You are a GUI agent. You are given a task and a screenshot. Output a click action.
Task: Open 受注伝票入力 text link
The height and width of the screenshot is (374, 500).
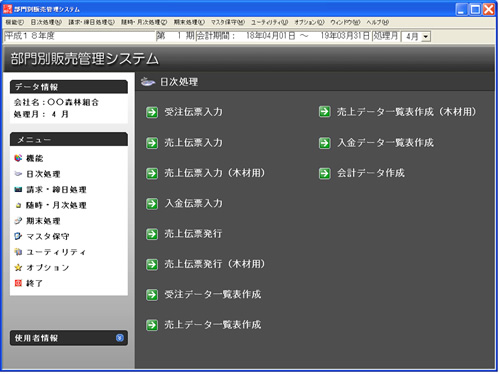(x=193, y=112)
